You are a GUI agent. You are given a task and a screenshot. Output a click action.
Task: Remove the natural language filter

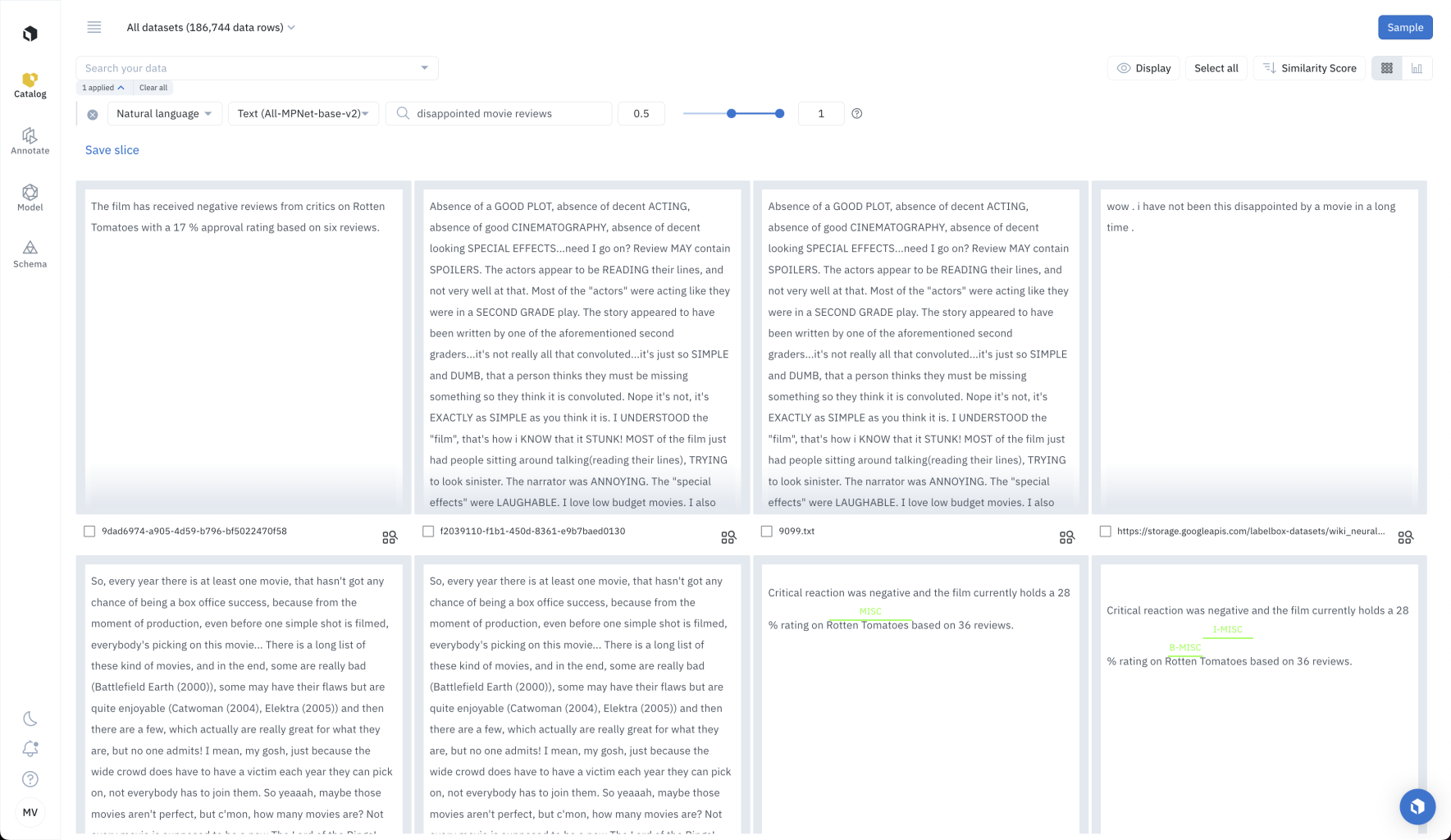(x=93, y=115)
